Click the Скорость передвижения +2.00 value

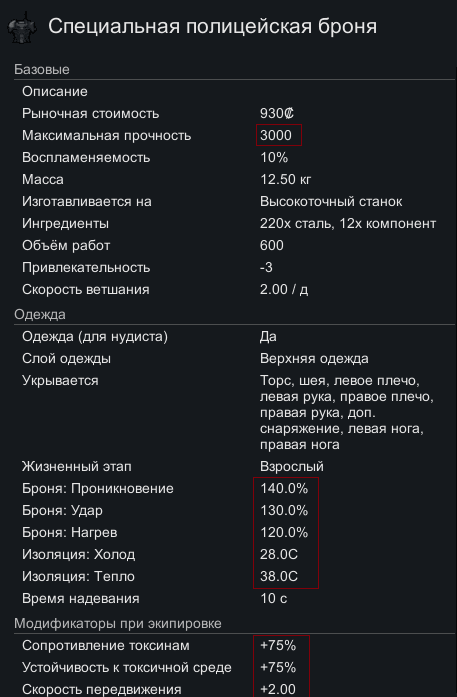pos(278,689)
